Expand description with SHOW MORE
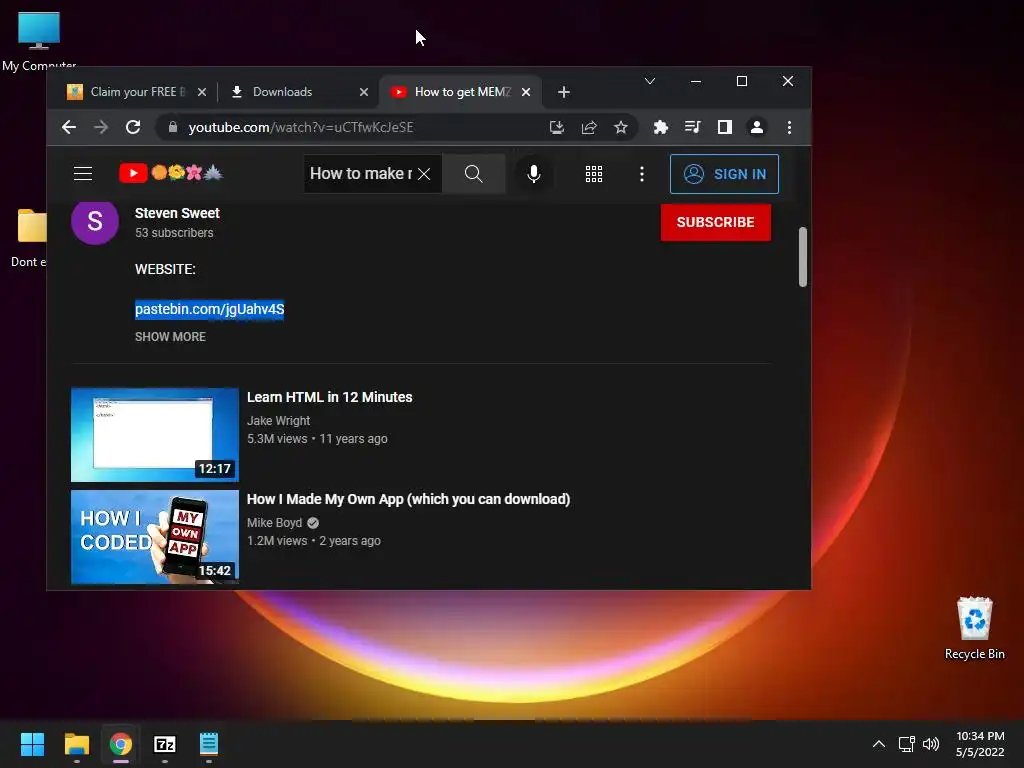This screenshot has height=768, width=1024. pos(170,337)
